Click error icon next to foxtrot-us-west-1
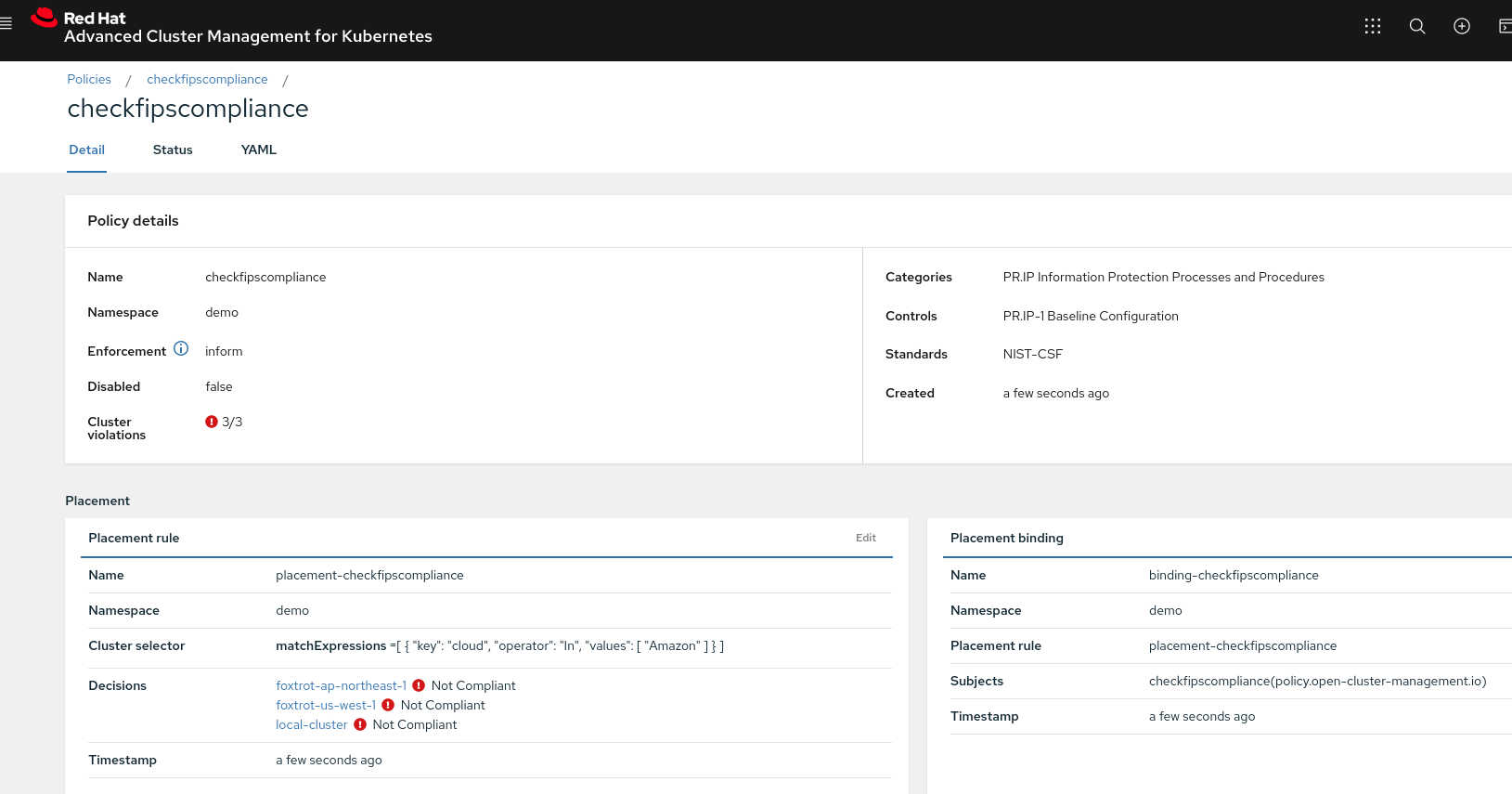The height and width of the screenshot is (794, 1512). coord(388,705)
